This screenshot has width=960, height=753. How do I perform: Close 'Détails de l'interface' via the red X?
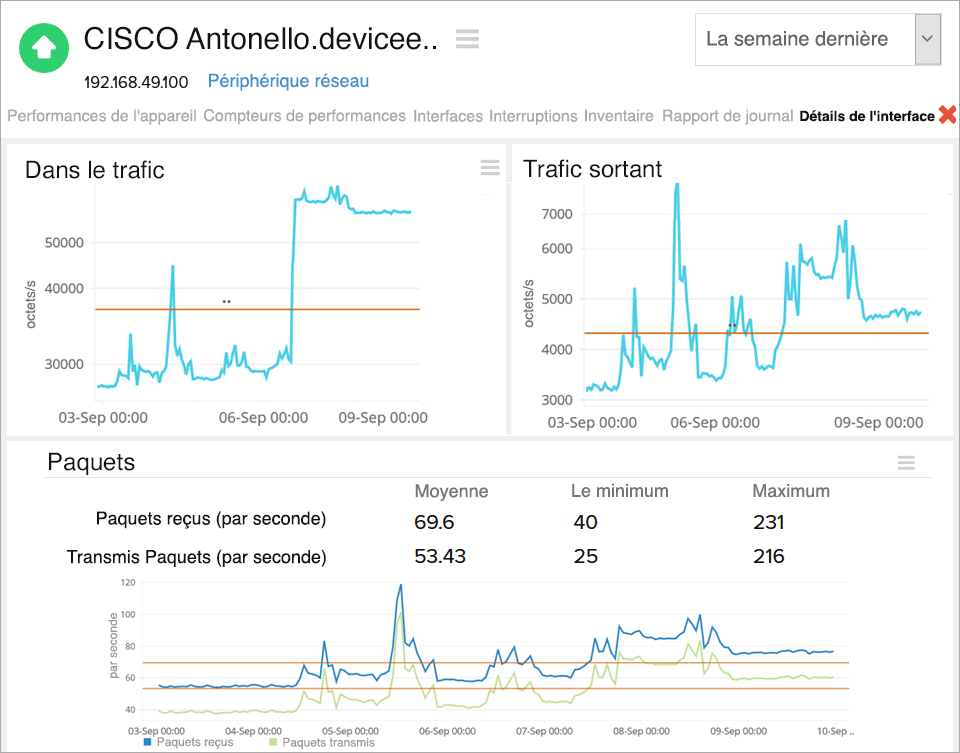948,114
